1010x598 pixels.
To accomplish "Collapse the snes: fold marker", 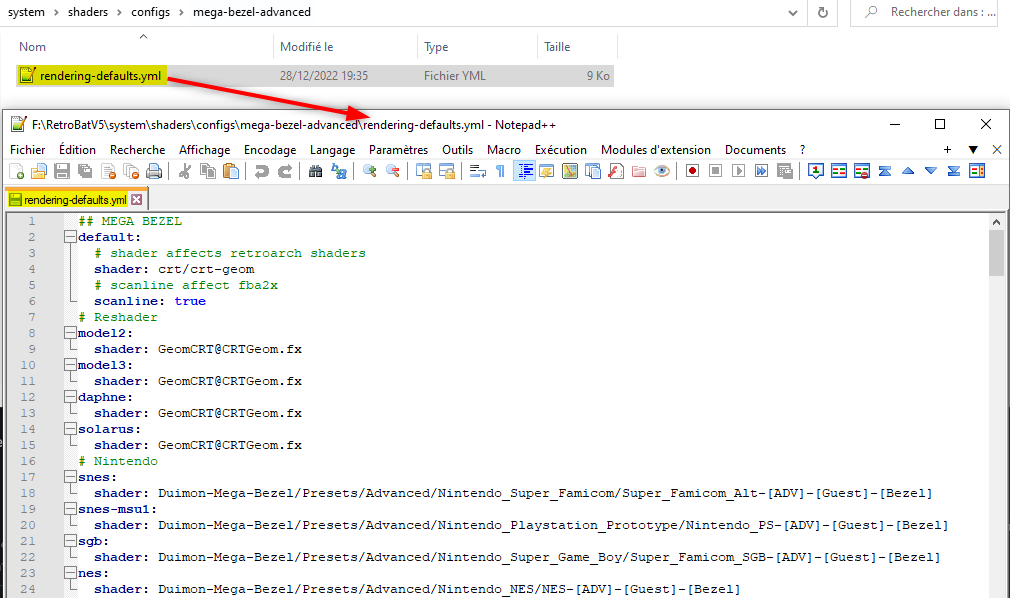I will (x=69, y=477).
